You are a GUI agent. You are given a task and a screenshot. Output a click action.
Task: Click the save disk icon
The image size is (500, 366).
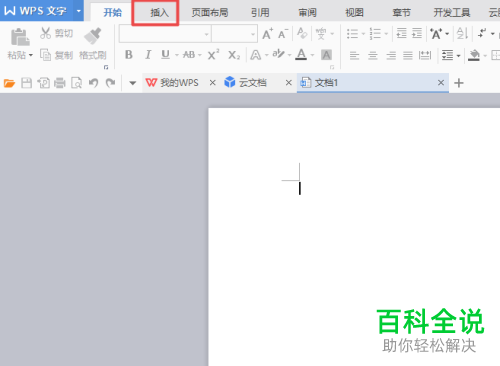pyautogui.click(x=26, y=83)
